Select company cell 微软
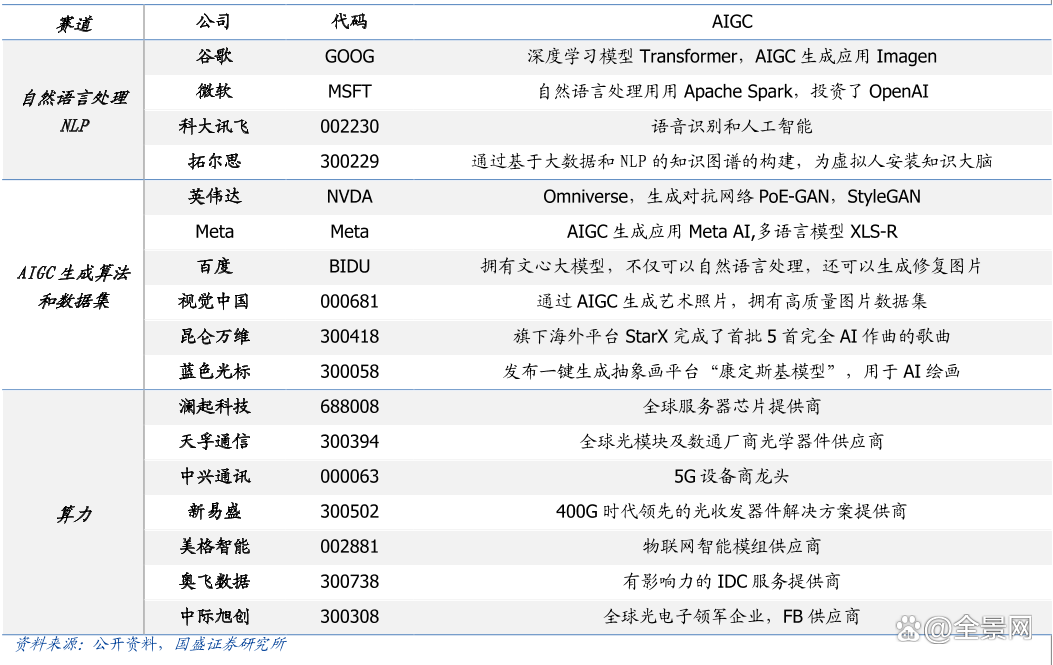The height and width of the screenshot is (665, 1053). 214,91
